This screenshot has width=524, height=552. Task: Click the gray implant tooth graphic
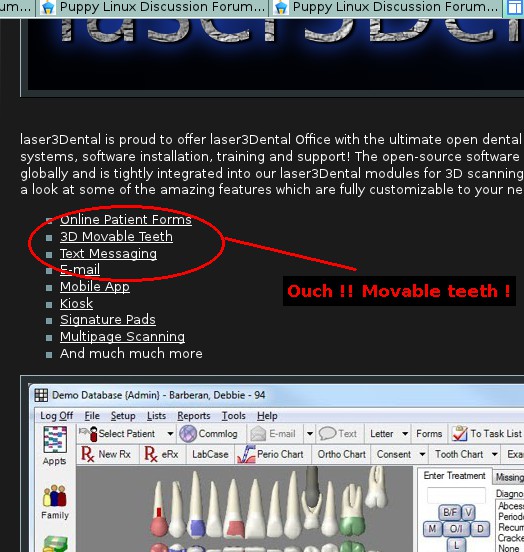pos(312,487)
